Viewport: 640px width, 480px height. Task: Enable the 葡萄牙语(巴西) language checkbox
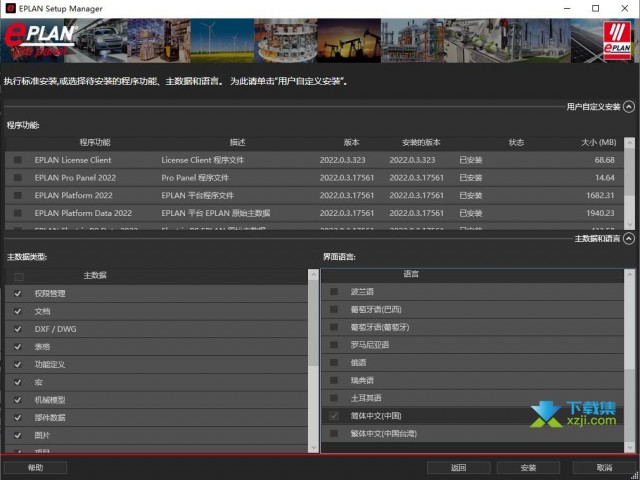coord(334,309)
